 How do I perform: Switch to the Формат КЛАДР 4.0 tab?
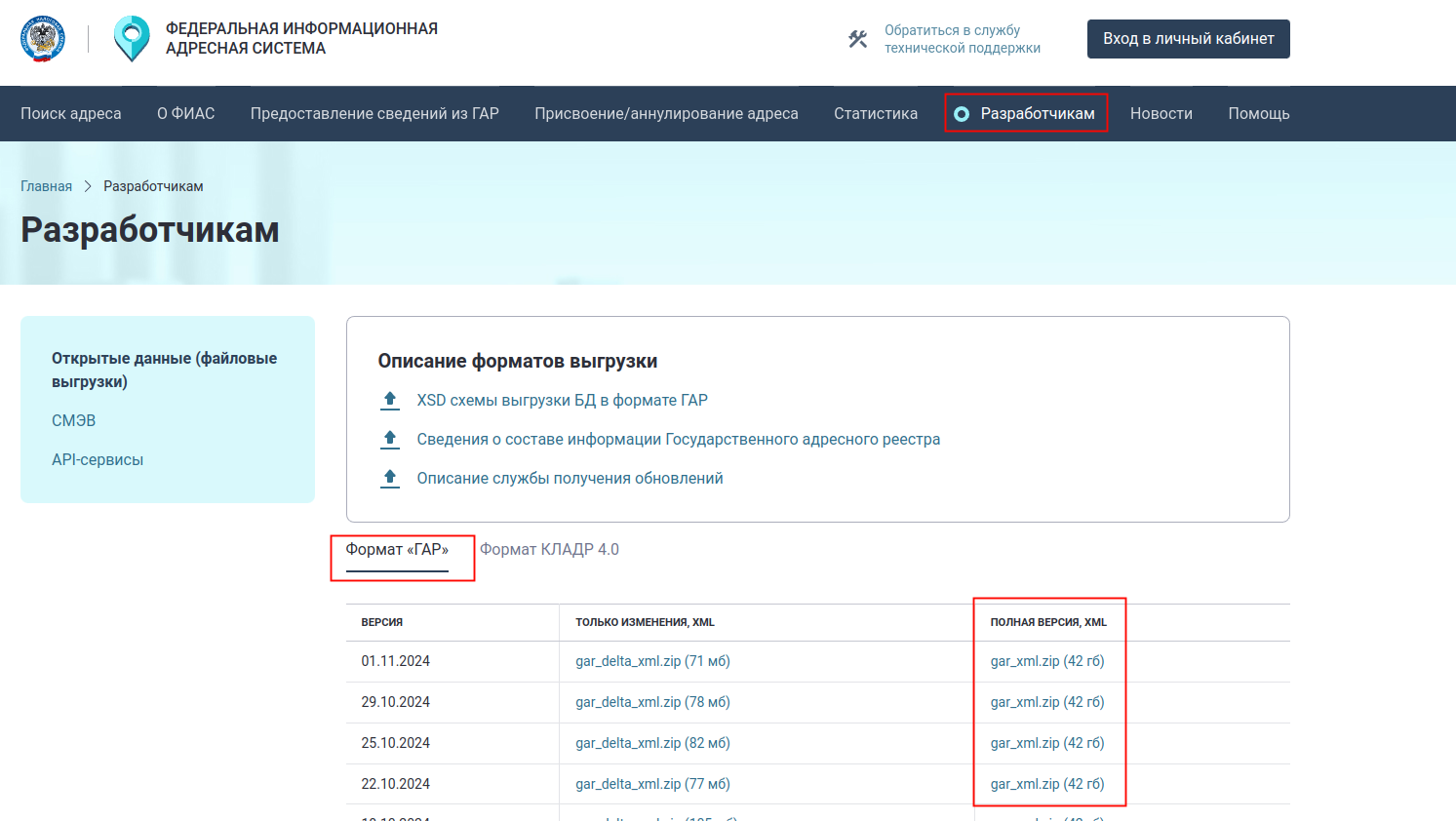pos(549,550)
